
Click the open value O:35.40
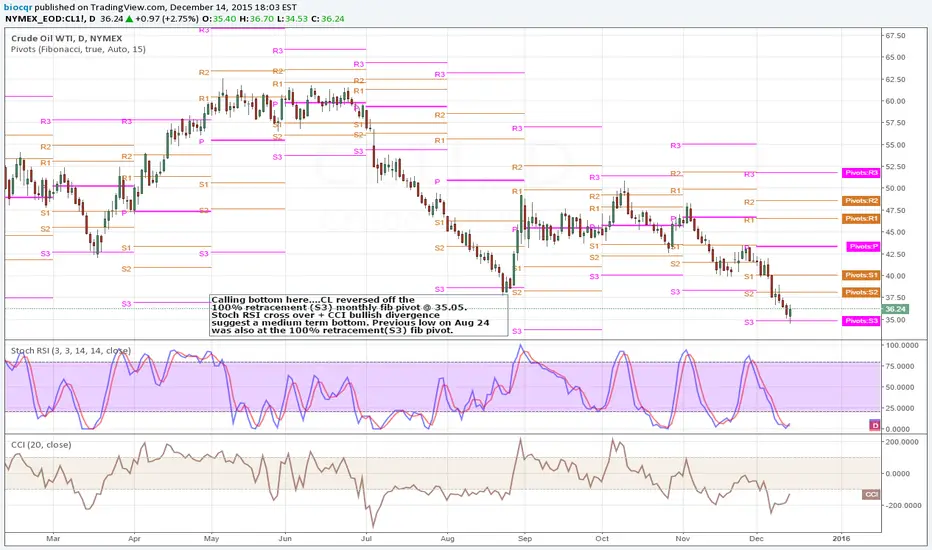point(218,19)
